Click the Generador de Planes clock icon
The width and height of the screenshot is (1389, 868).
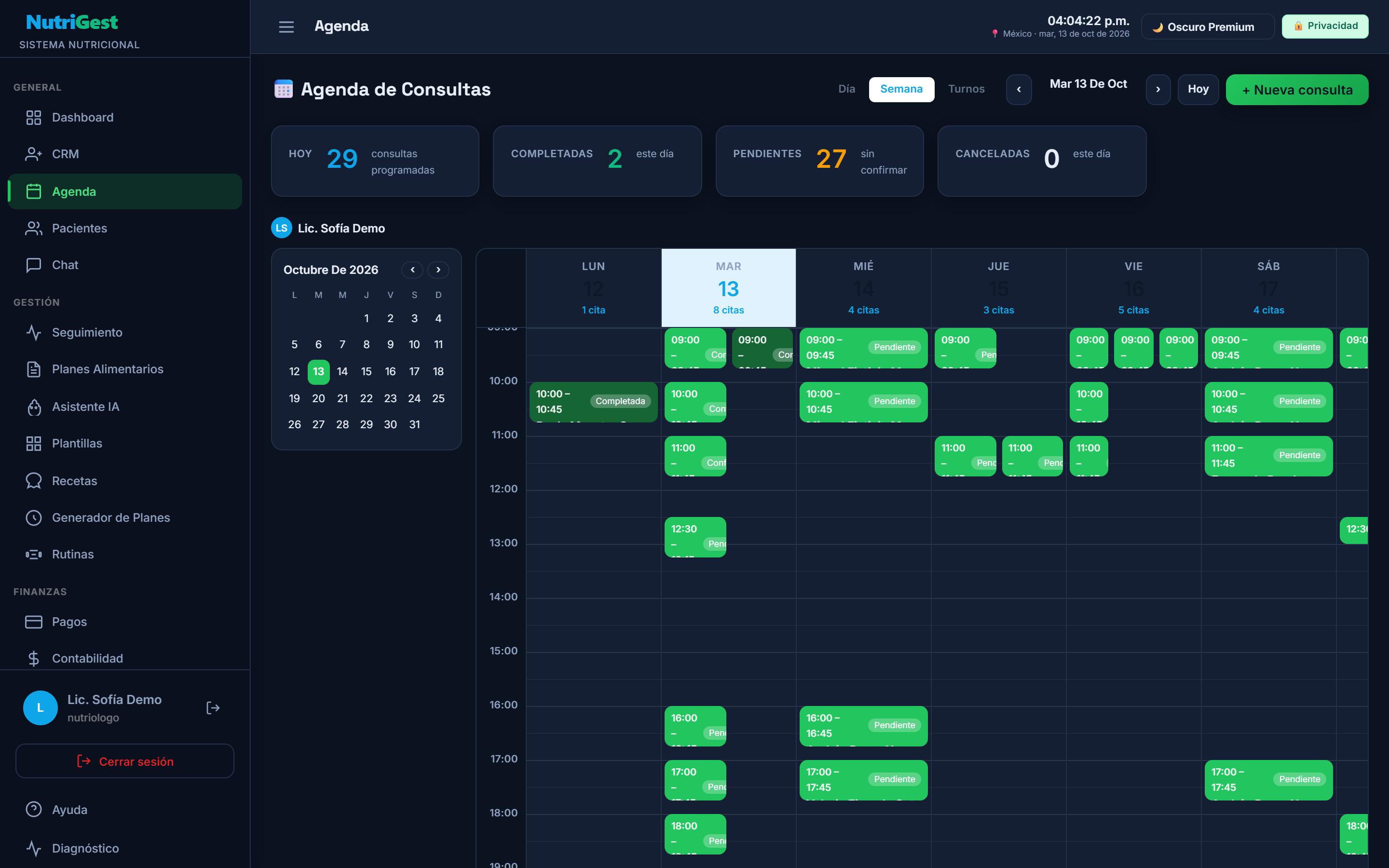tap(33, 518)
